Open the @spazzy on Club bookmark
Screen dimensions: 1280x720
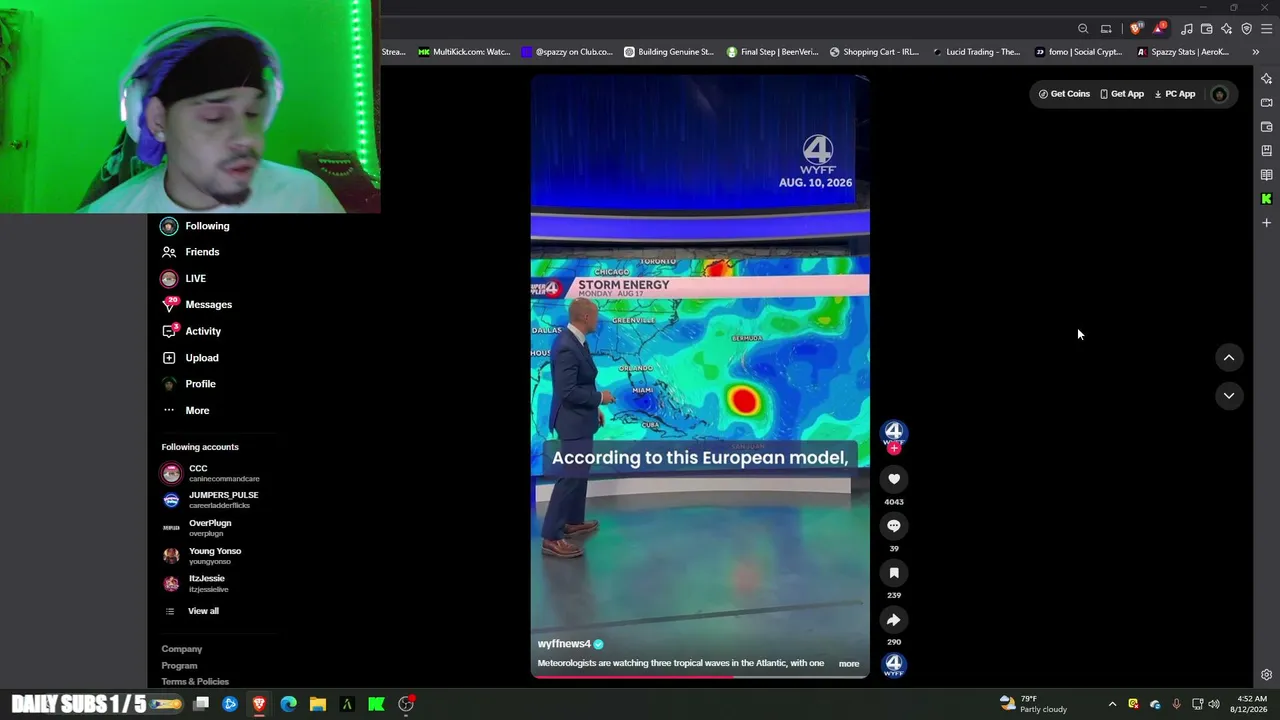[x=566, y=52]
